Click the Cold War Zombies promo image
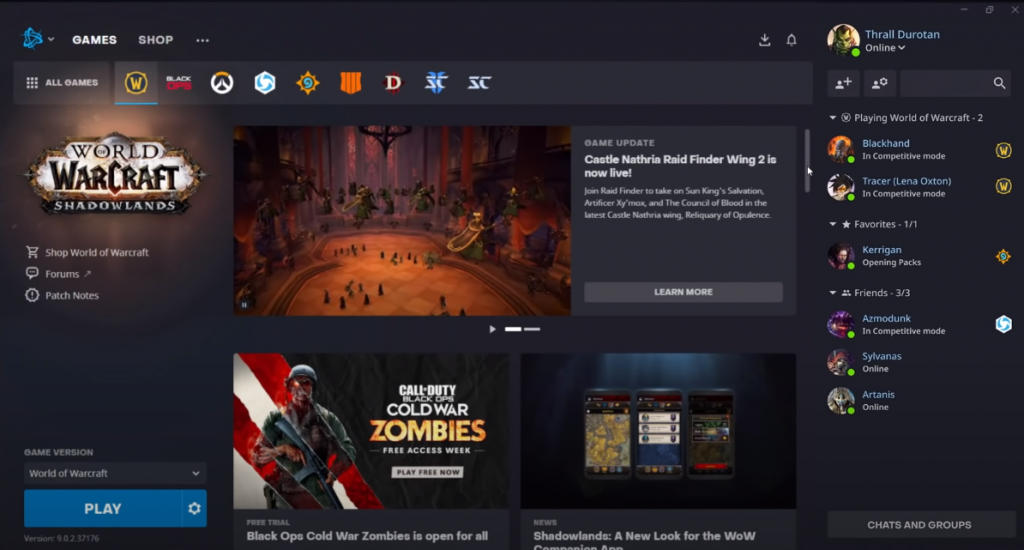Screen dimensions: 1024x550 [x=371, y=431]
